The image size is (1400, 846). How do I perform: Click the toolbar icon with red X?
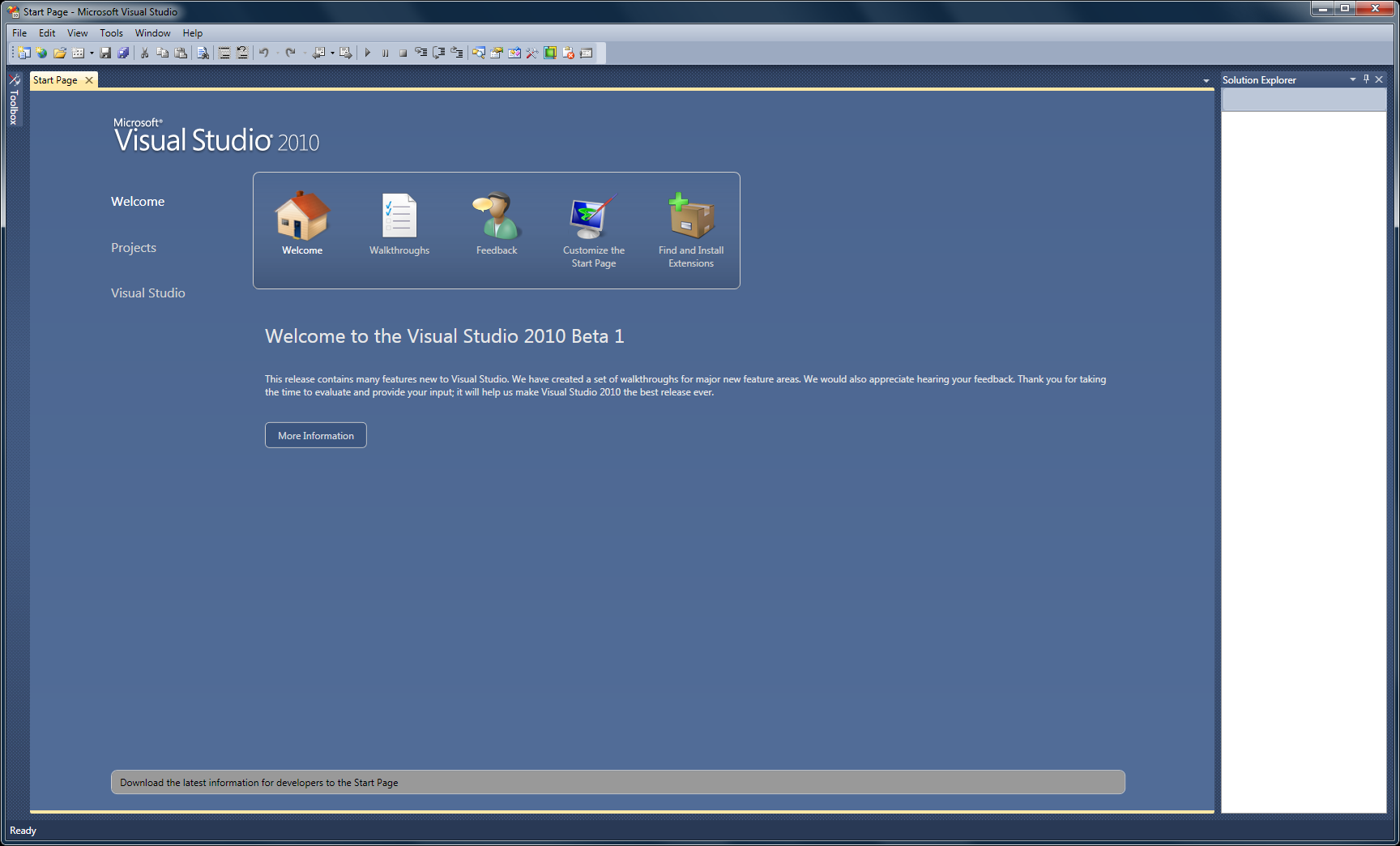[568, 53]
